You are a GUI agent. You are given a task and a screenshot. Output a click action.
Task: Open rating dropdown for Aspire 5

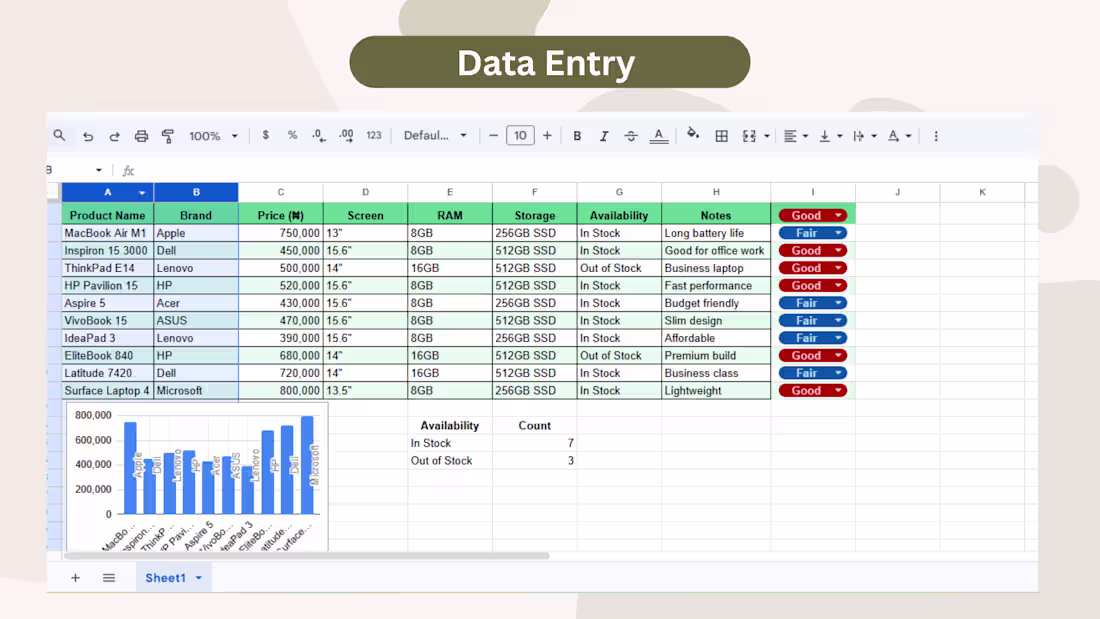coord(838,303)
